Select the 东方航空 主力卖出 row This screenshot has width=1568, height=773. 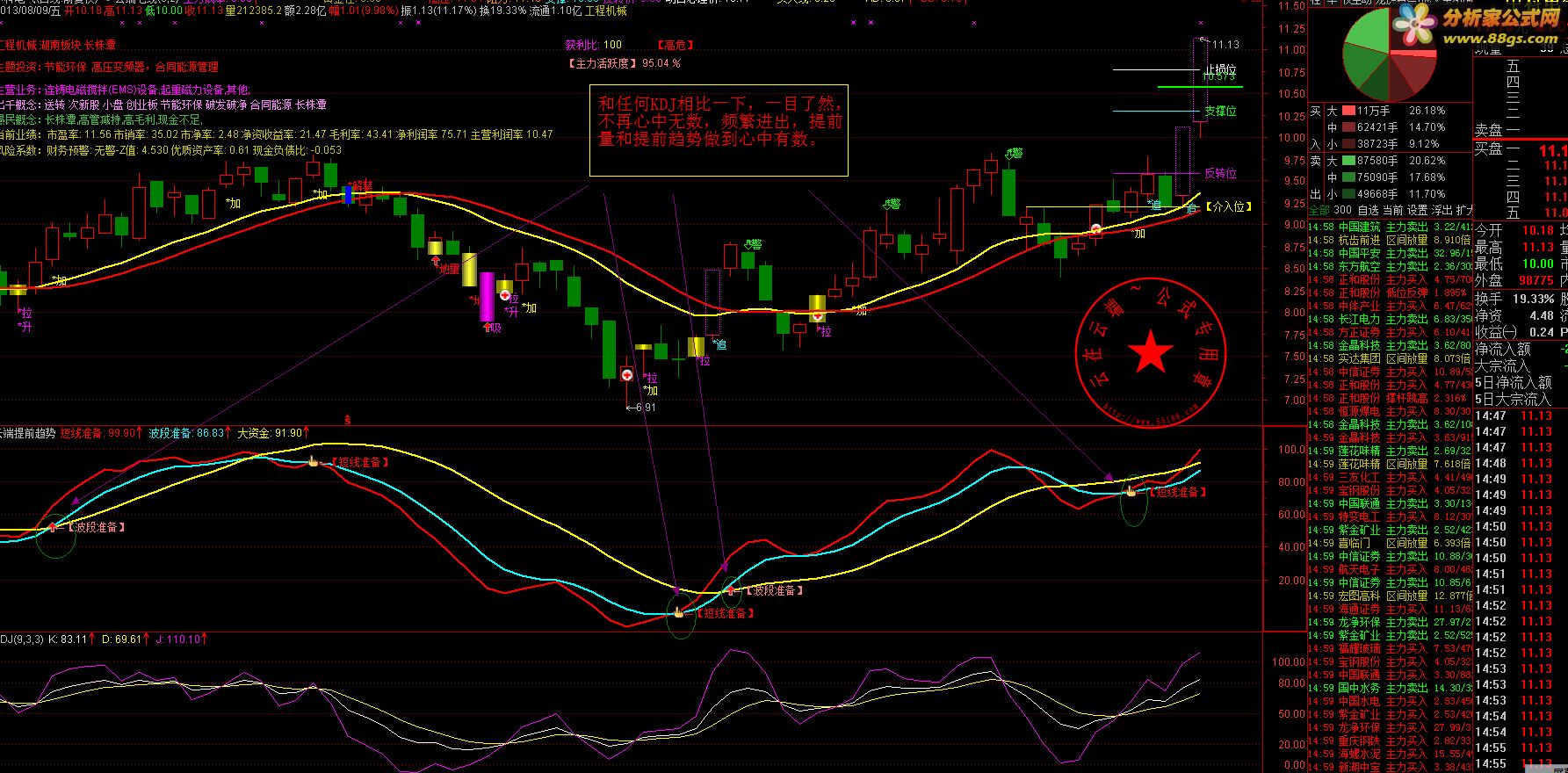[1390, 266]
